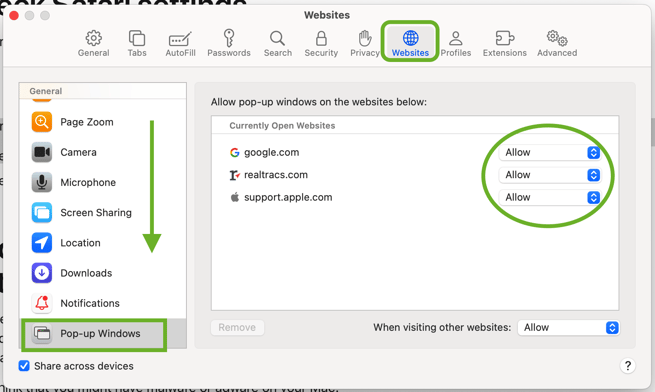This screenshot has height=392, width=655.
Task: Click the Remove button
Action: pyautogui.click(x=237, y=328)
